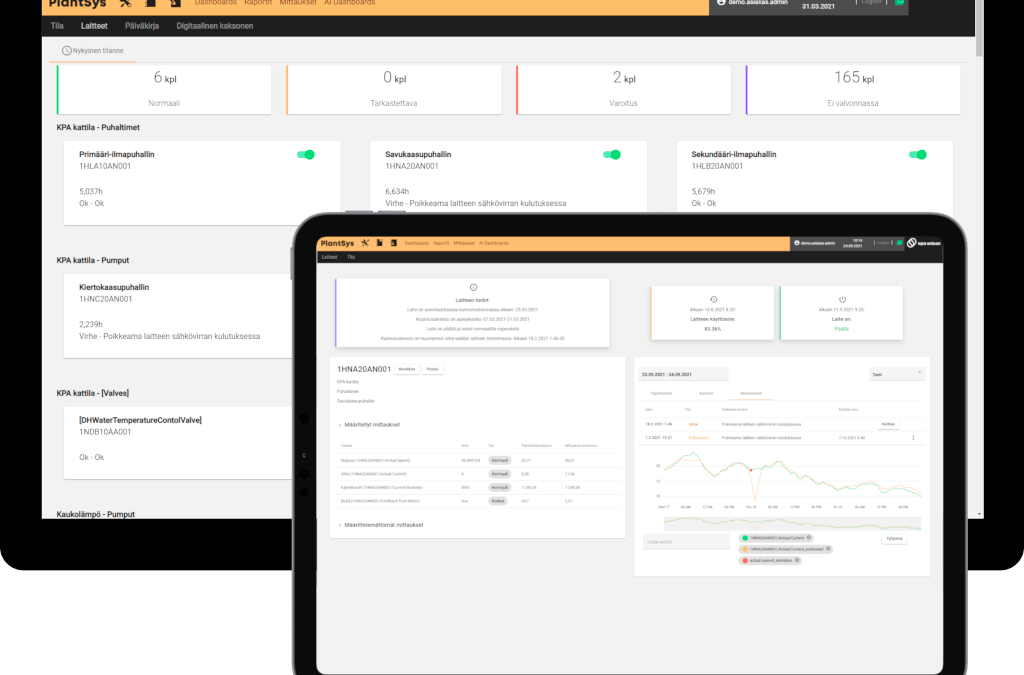Toggle the Sekundääri-ilmapuhallin switch
1024x675 pixels.
918,155
